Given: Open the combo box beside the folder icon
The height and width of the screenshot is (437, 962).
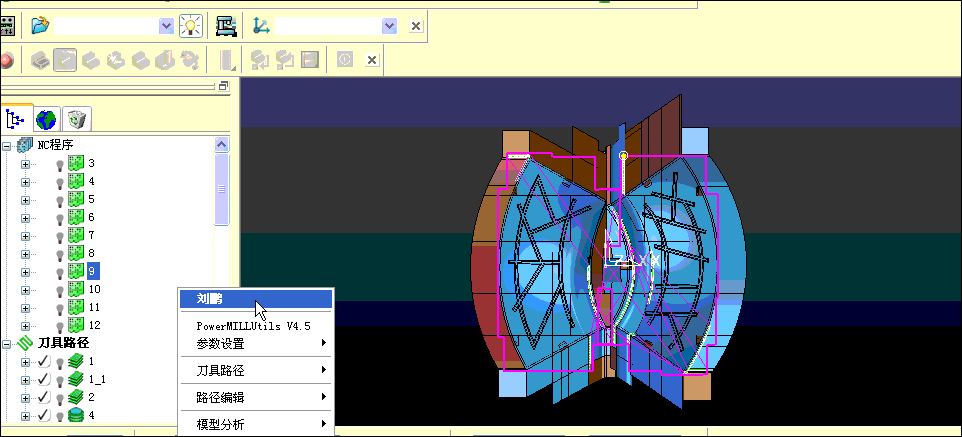Looking at the screenshot, I should click(x=114, y=26).
